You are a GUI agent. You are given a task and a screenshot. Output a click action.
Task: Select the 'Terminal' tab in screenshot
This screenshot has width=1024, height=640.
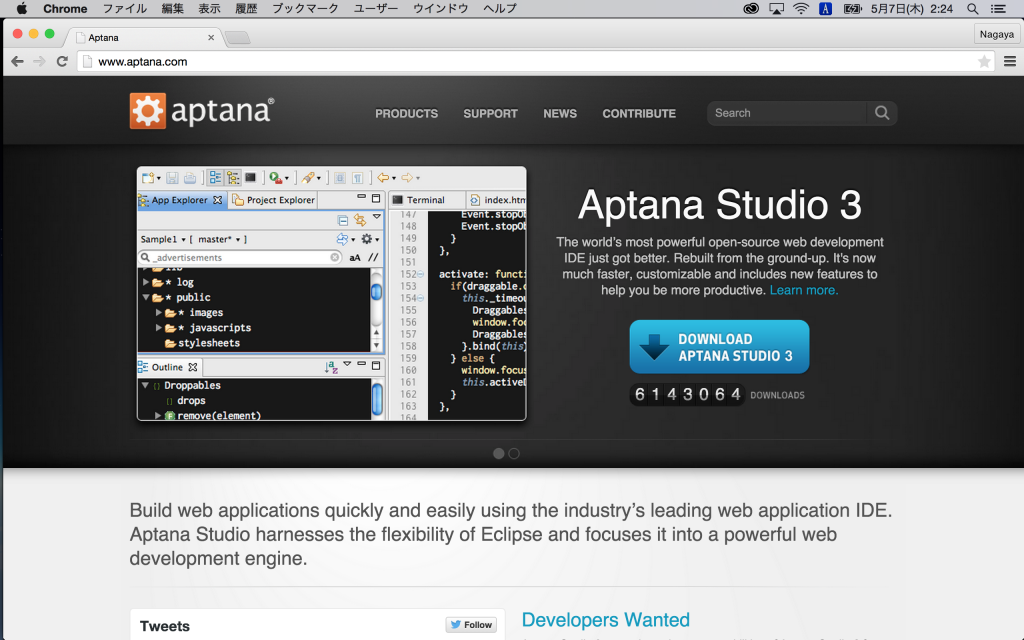click(427, 200)
